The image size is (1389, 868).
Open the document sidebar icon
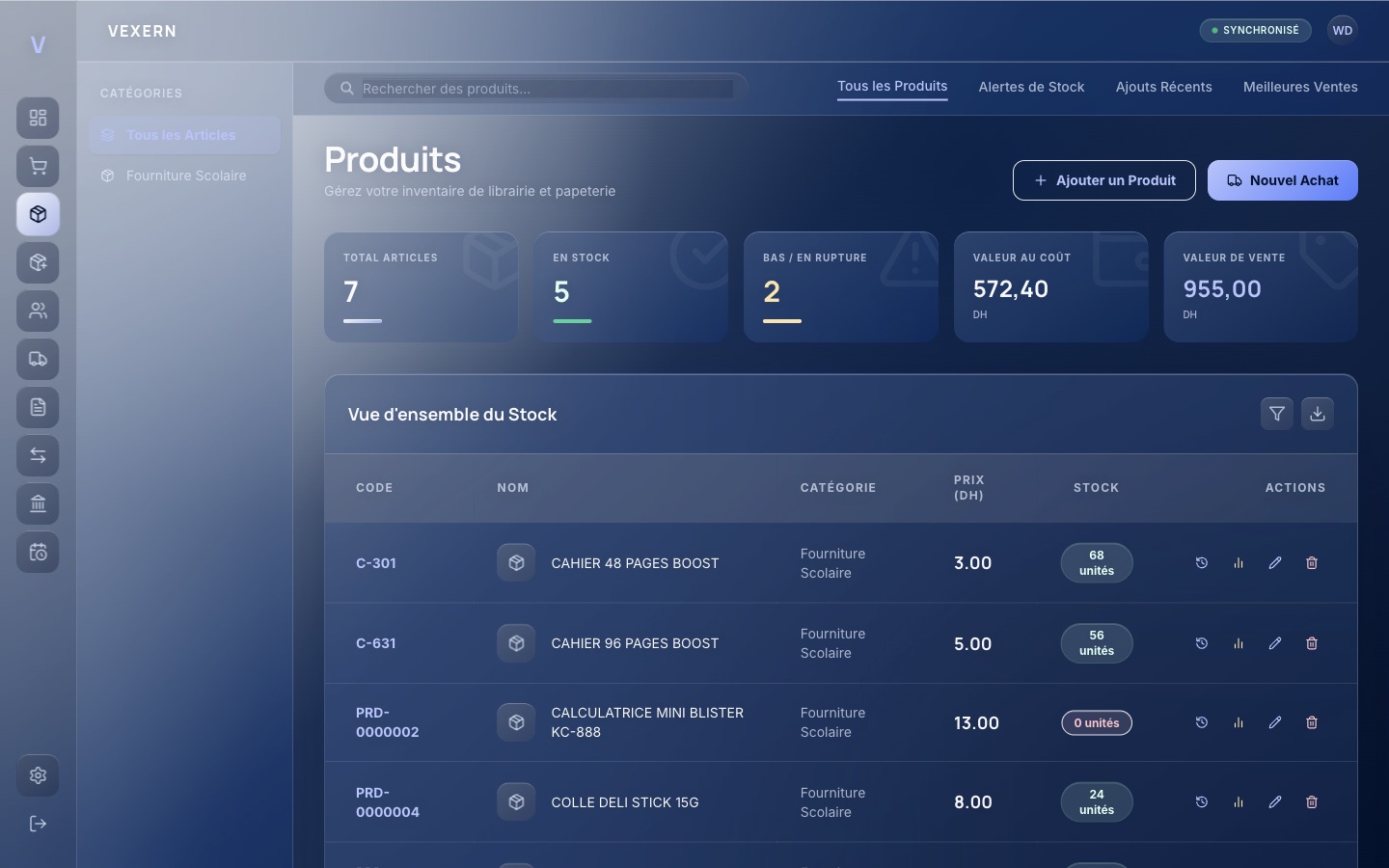tap(38, 407)
